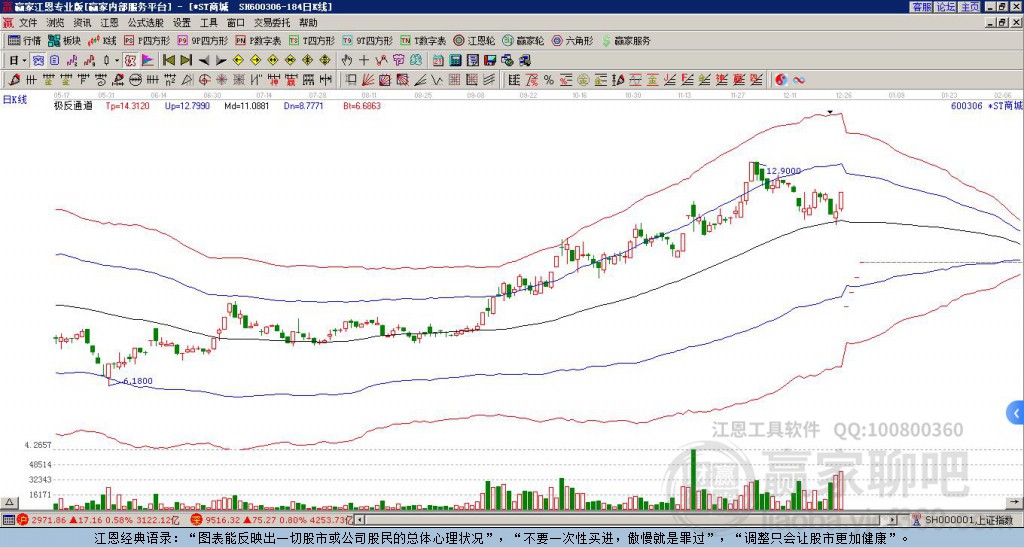Open the calendar date icon
The width and height of the screenshot is (1024, 548).
point(438,61)
